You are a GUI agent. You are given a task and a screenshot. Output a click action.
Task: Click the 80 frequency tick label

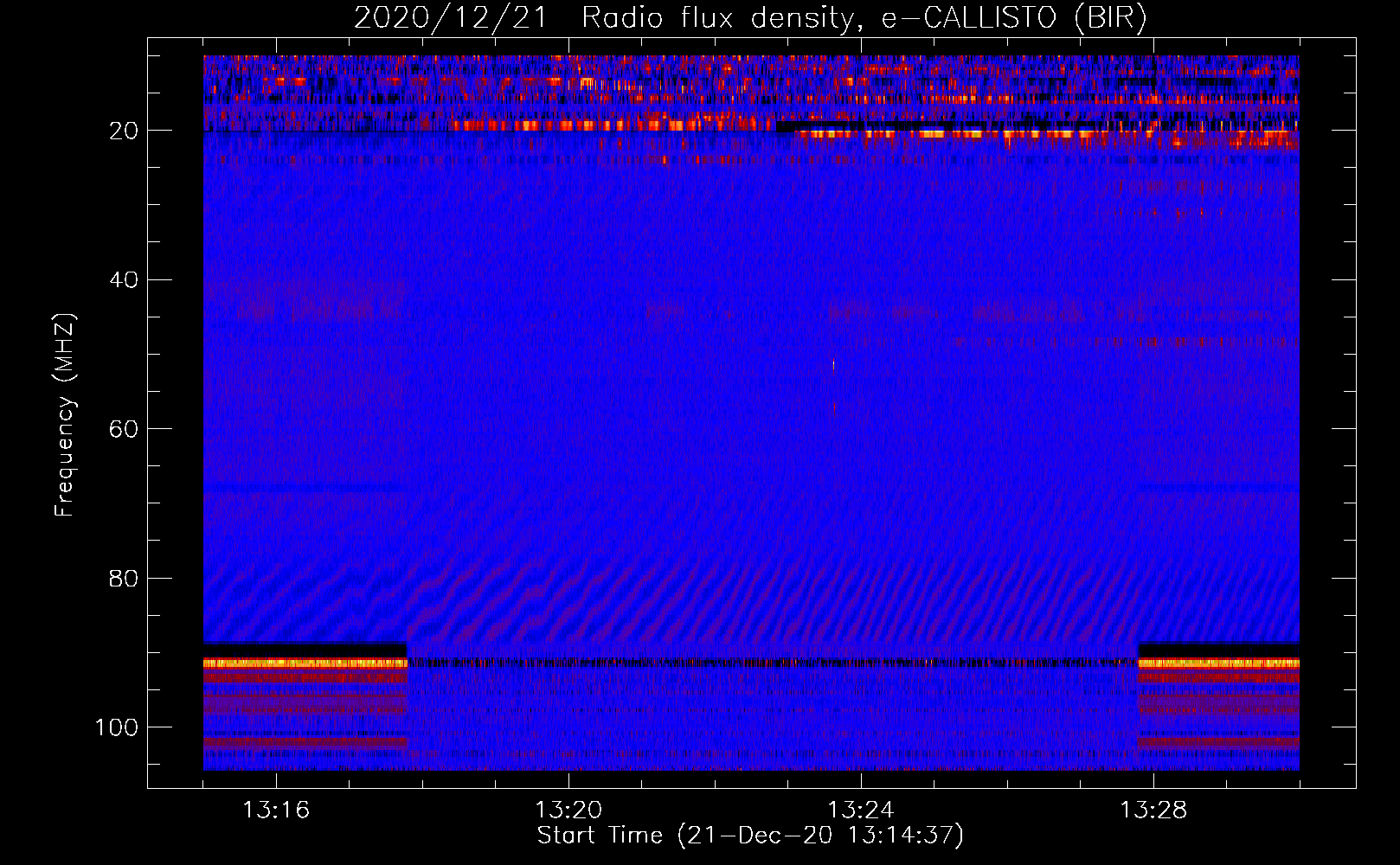tap(124, 578)
